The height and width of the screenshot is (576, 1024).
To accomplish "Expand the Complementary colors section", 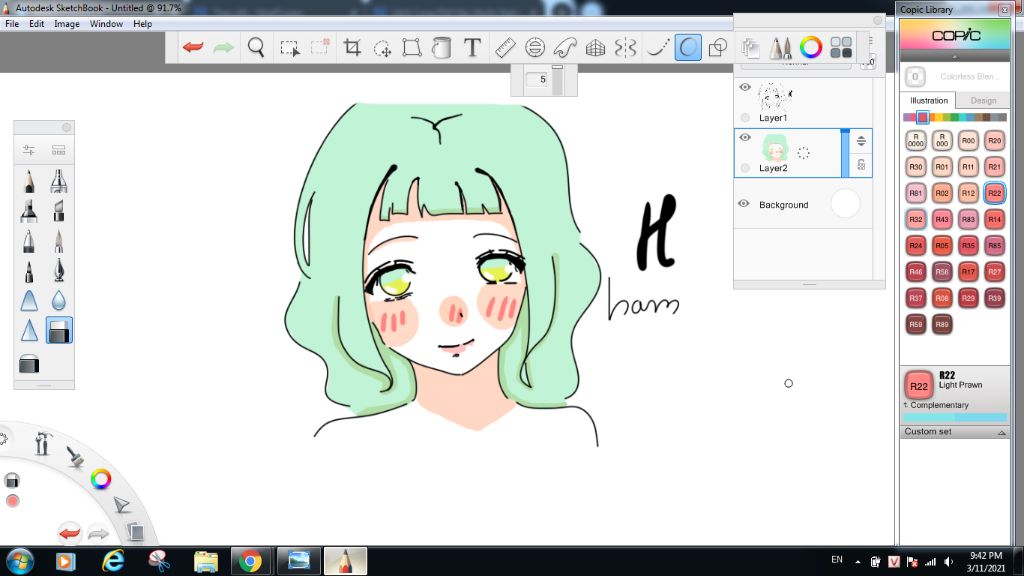I will pyautogui.click(x=906, y=405).
